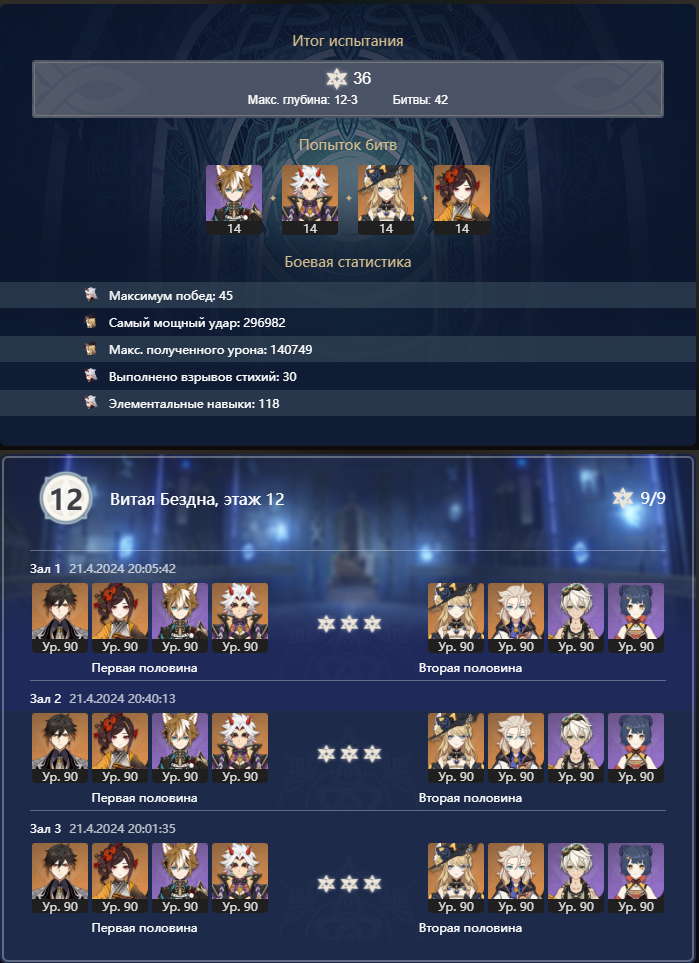Click the Gorou portrait under Попыток битв
The height and width of the screenshot is (963, 699).
tap(234, 200)
